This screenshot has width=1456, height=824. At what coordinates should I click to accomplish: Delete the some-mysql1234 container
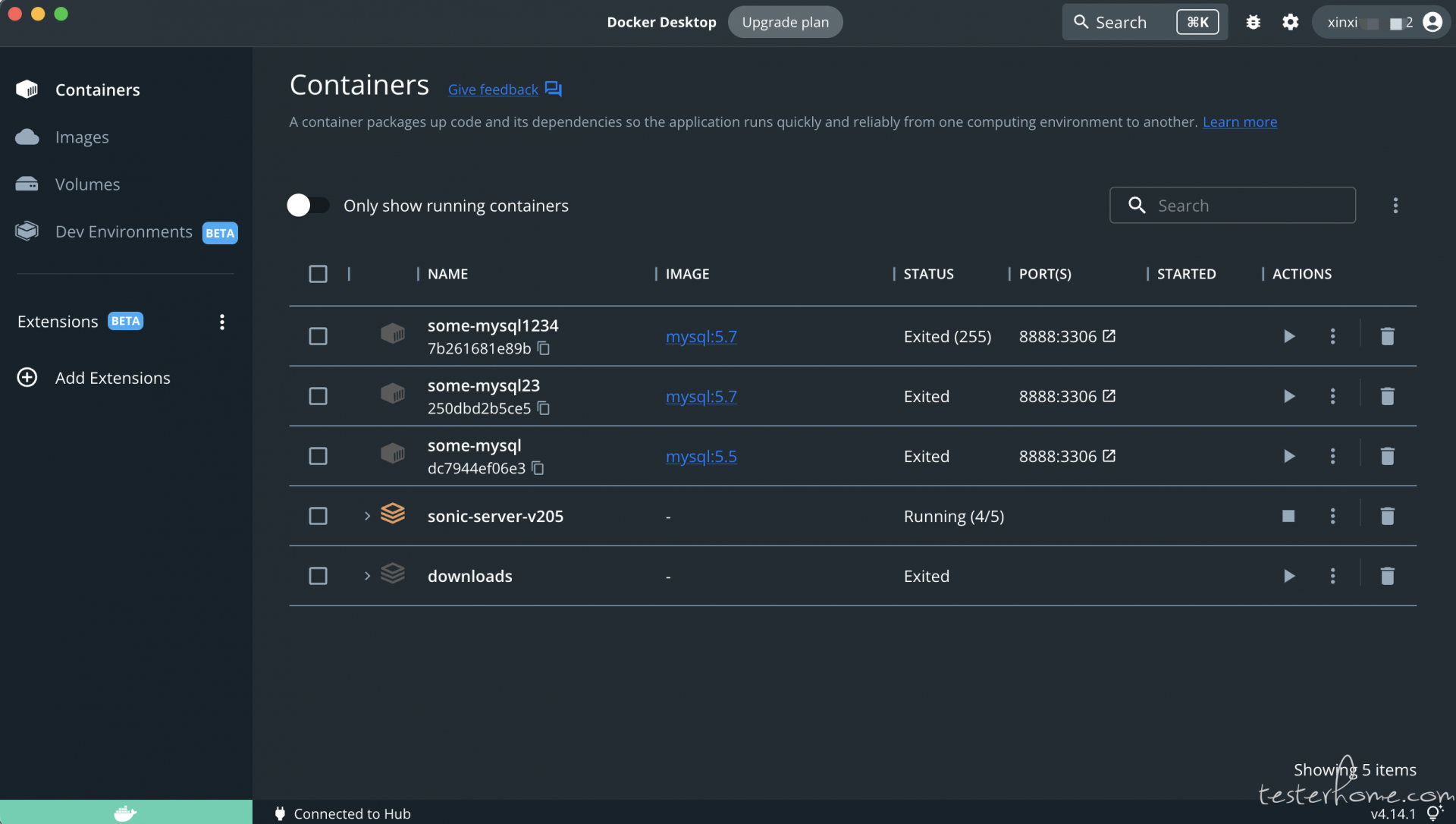pyautogui.click(x=1388, y=336)
